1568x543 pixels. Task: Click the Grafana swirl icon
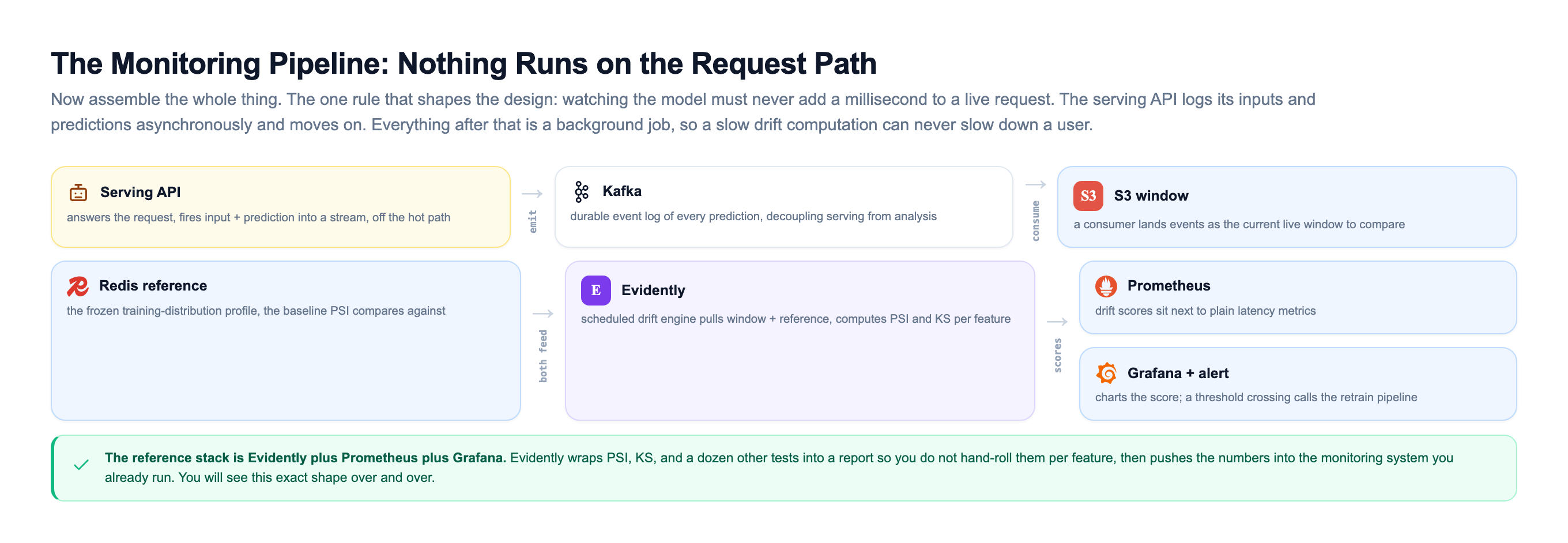(x=1106, y=373)
